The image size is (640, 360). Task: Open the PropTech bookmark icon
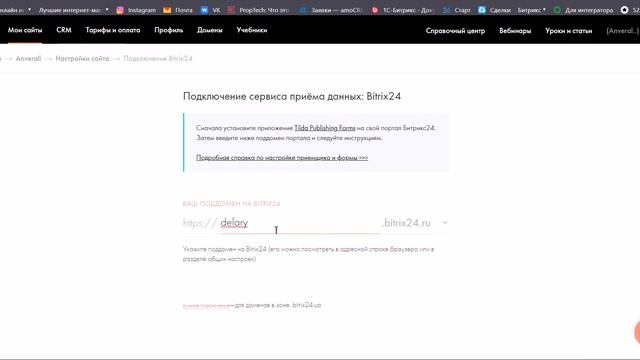click(x=231, y=10)
